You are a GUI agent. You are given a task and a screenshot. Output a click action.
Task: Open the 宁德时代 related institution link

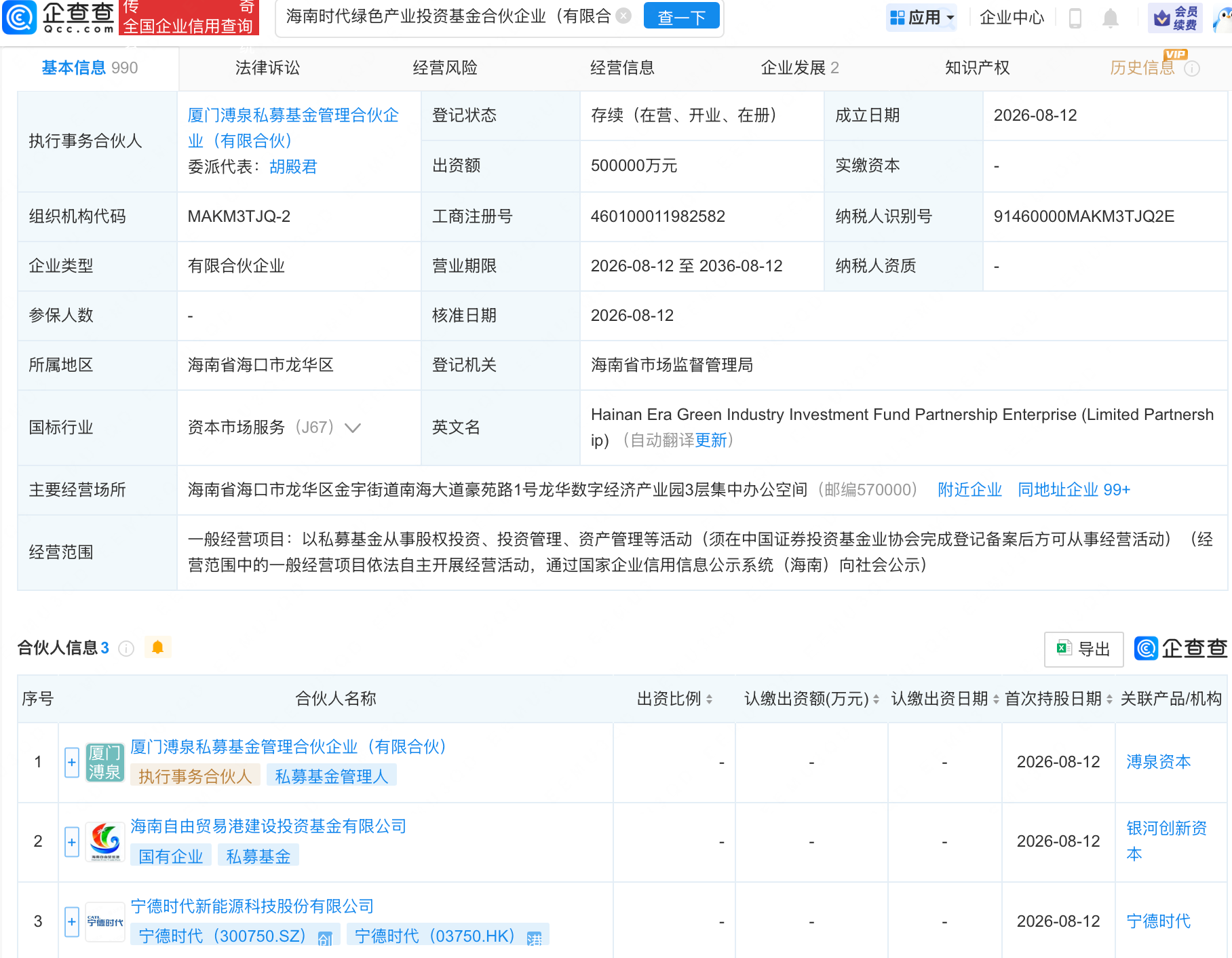click(x=1159, y=921)
